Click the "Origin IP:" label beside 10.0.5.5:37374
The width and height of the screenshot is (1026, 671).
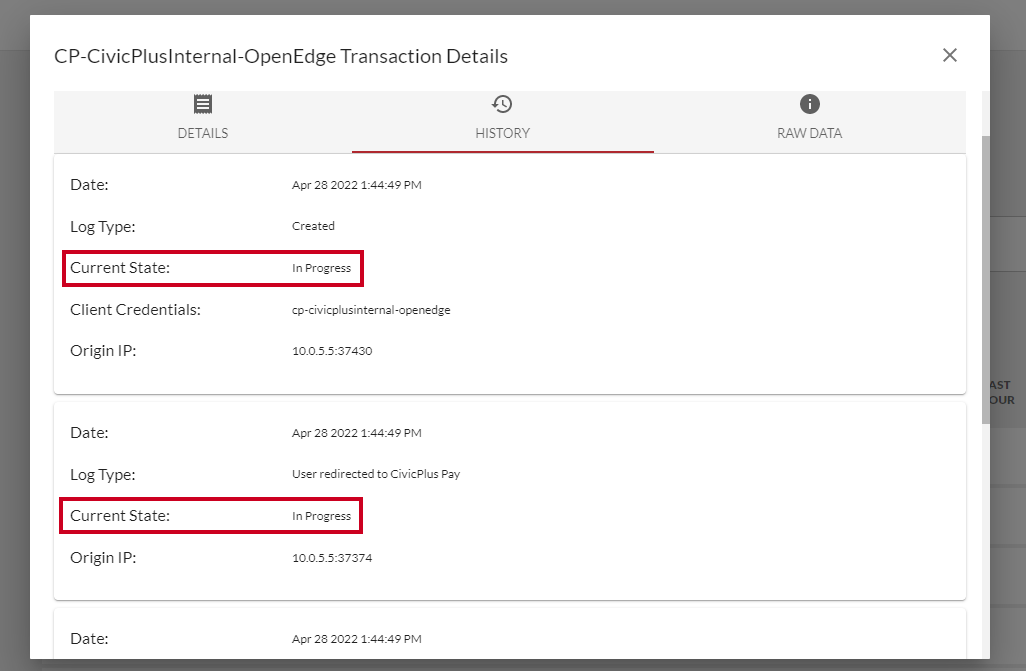click(103, 558)
